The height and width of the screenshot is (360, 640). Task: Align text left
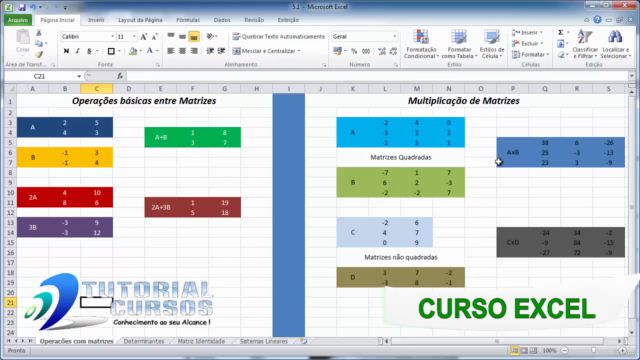[x=171, y=51]
